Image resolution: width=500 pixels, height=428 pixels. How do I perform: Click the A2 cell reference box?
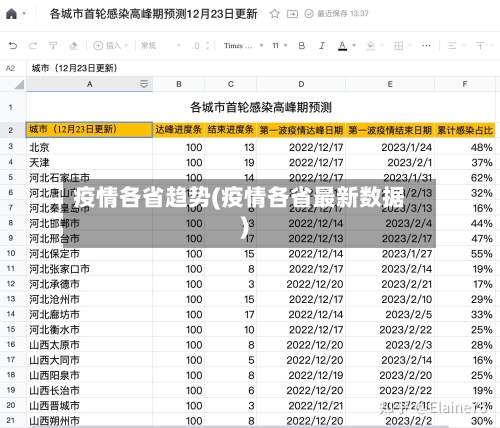click(11, 68)
